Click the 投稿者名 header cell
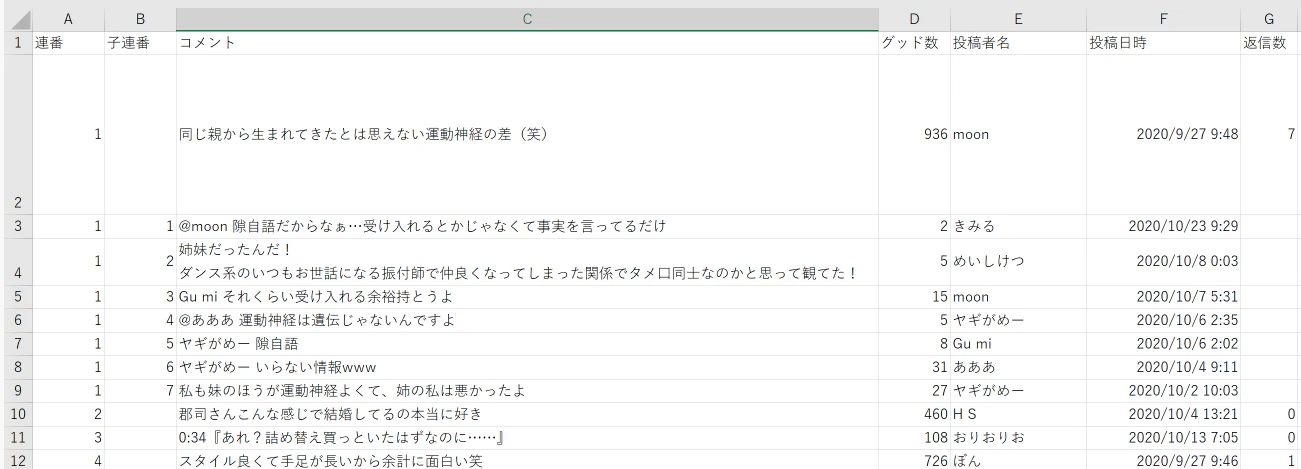Image resolution: width=1301 pixels, height=469 pixels. tap(1018, 43)
